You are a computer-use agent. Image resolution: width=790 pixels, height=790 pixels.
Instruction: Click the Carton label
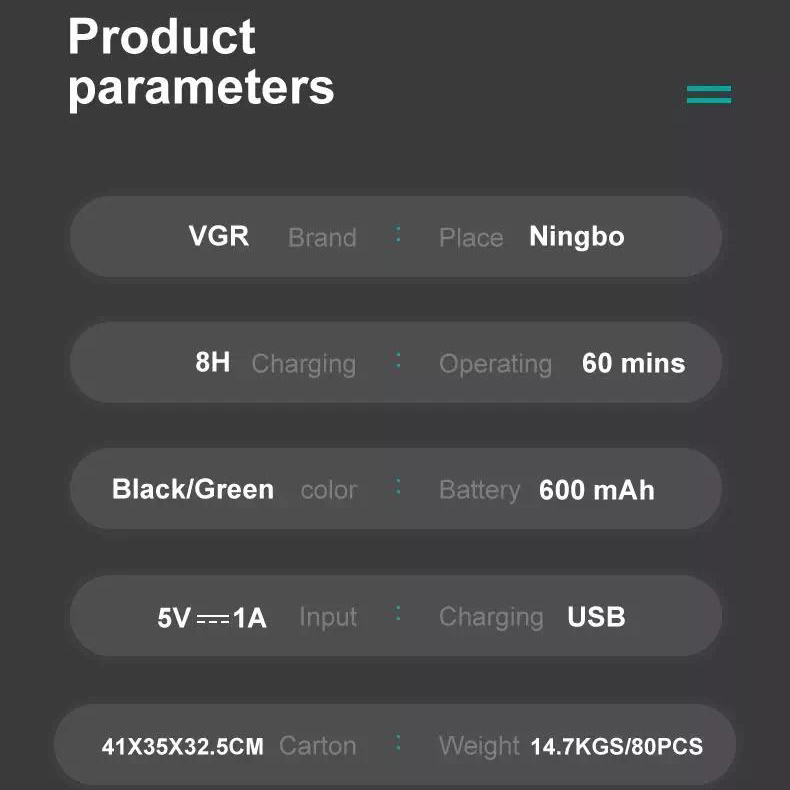[x=317, y=746]
